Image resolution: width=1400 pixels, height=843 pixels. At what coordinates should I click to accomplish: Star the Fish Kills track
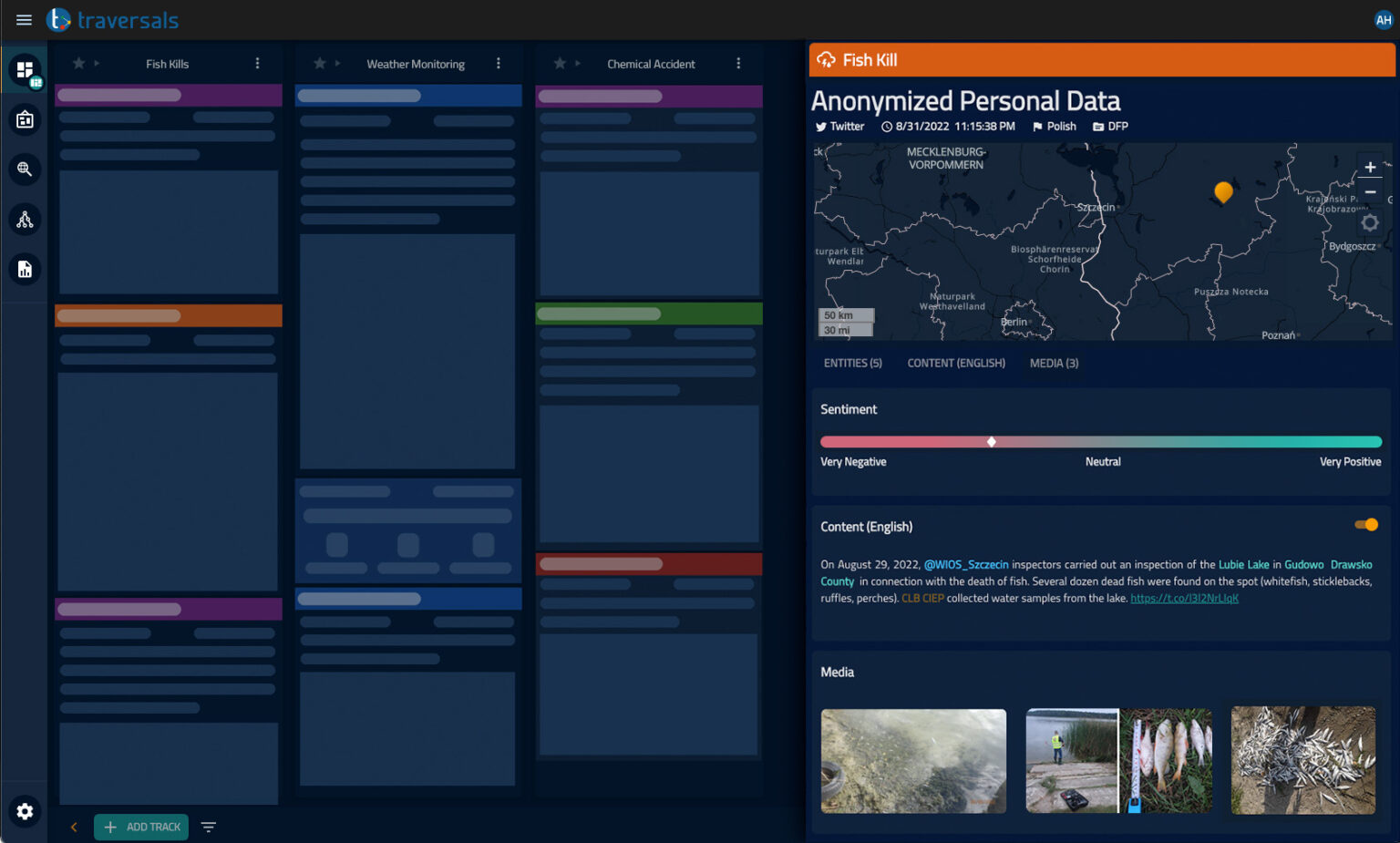78,64
